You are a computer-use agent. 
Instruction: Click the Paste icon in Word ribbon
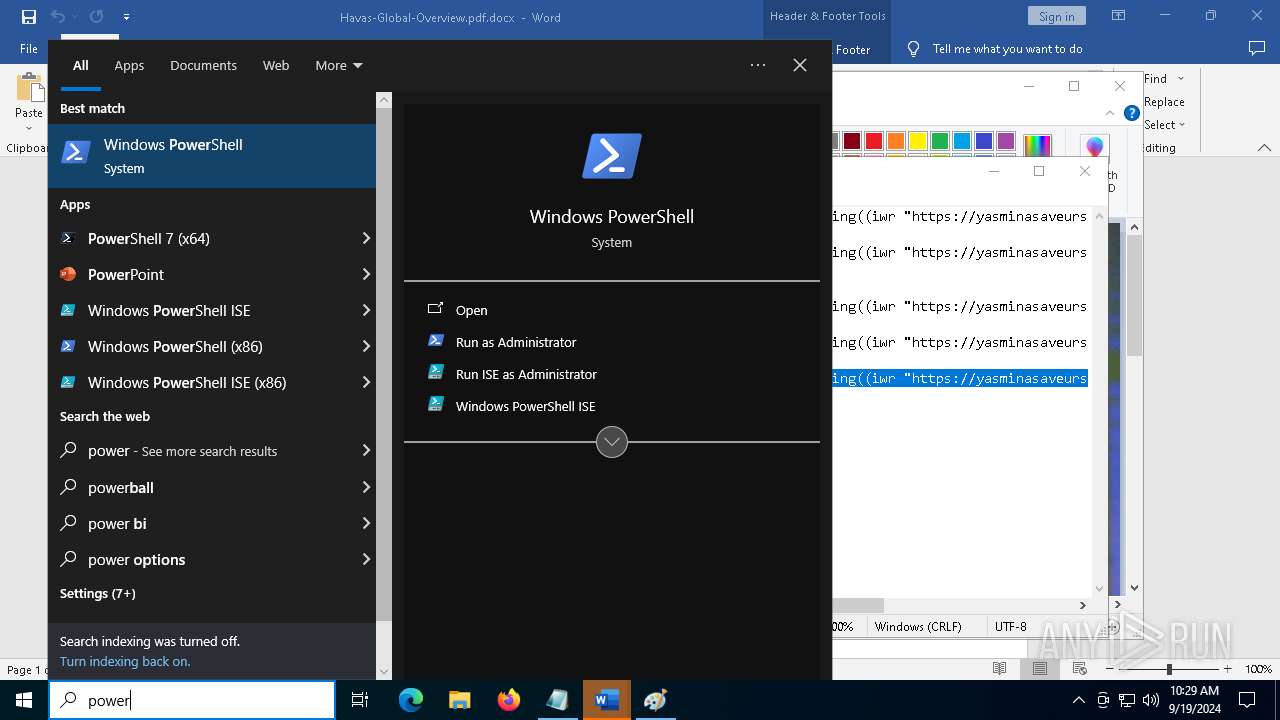pos(28,89)
